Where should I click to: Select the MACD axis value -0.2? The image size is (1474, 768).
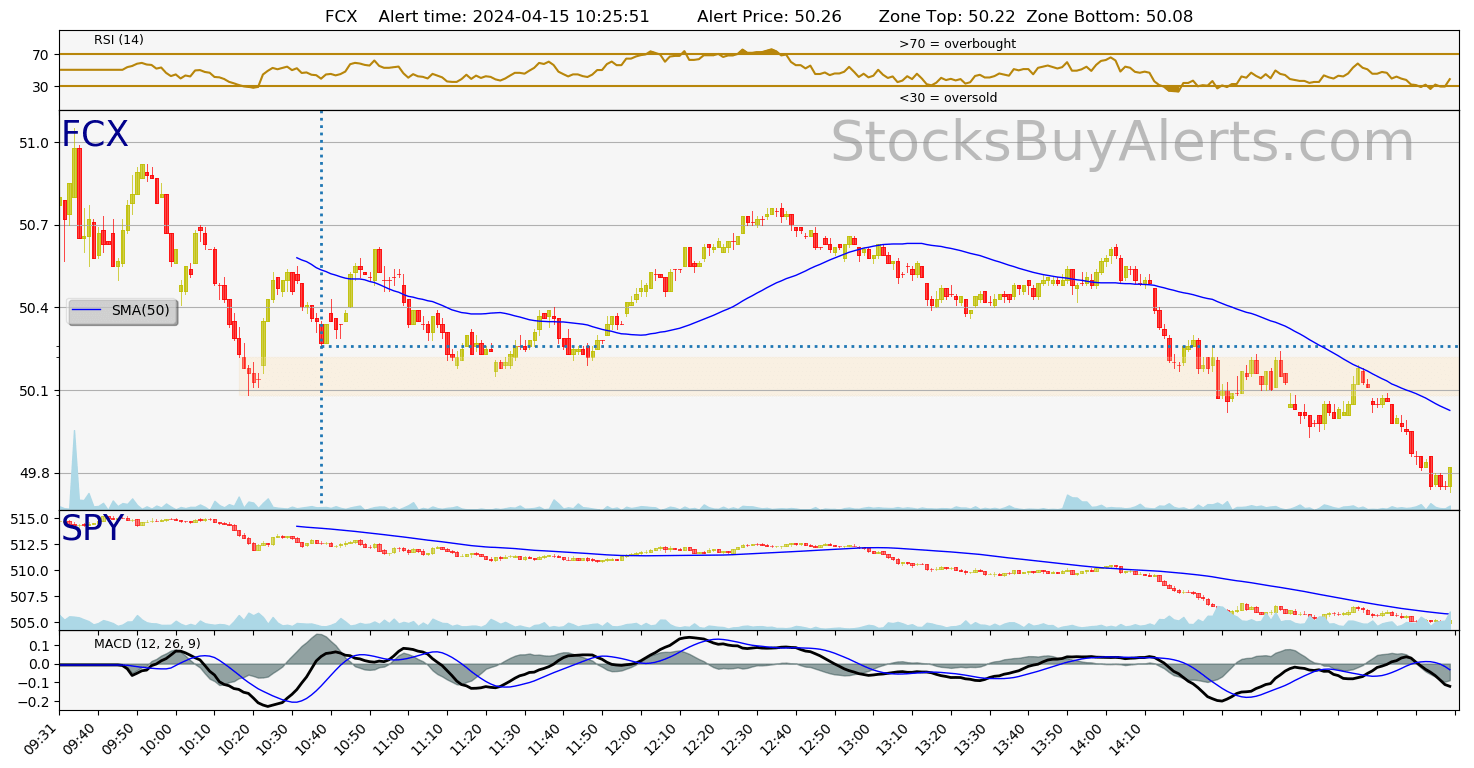coord(32,702)
